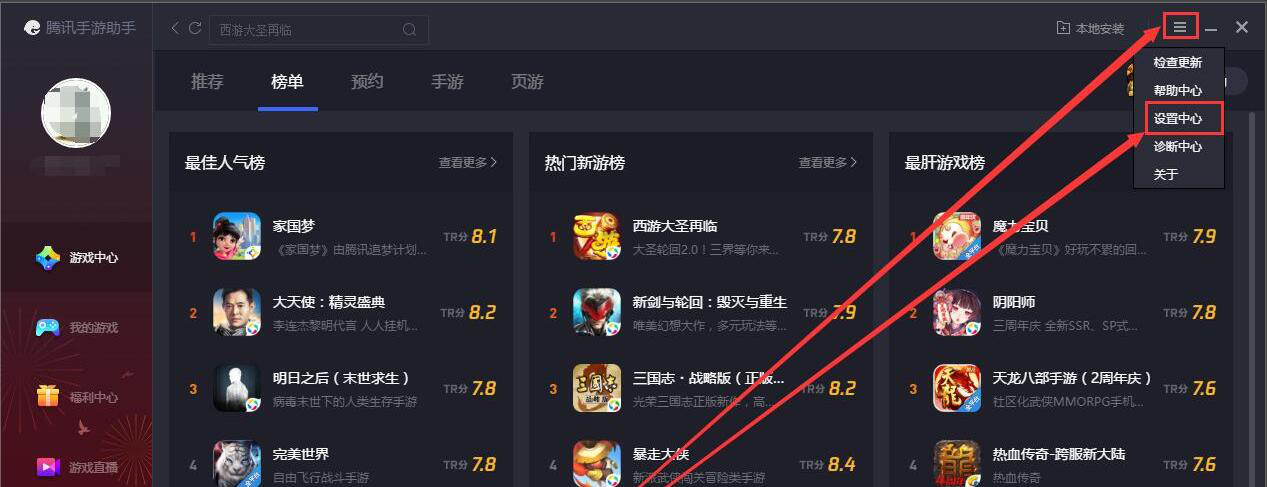
Task: Open 阴阳师 game entry
Action: click(1072, 312)
